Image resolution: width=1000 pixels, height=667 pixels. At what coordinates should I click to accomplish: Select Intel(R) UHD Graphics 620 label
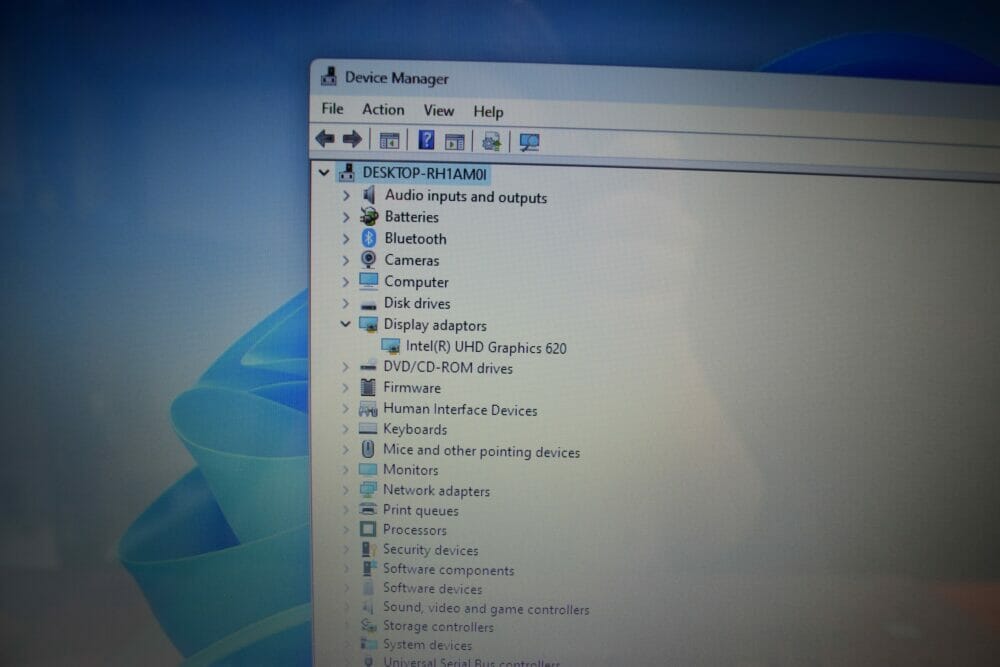point(486,348)
